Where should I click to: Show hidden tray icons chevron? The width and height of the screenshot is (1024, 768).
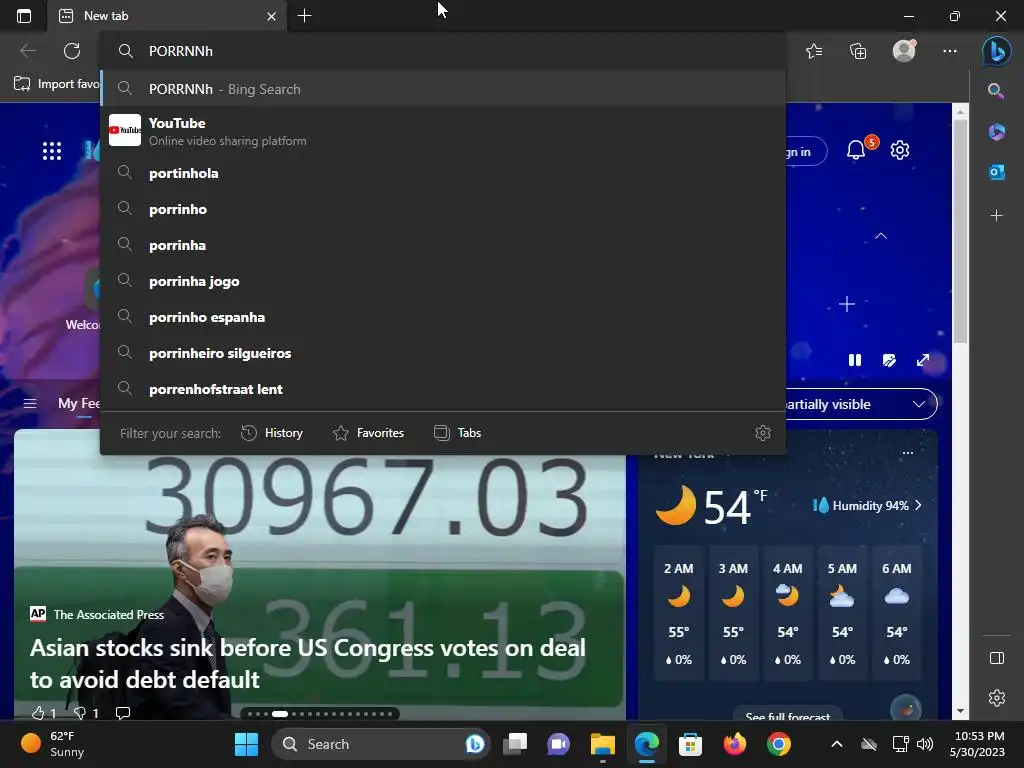[837, 744]
